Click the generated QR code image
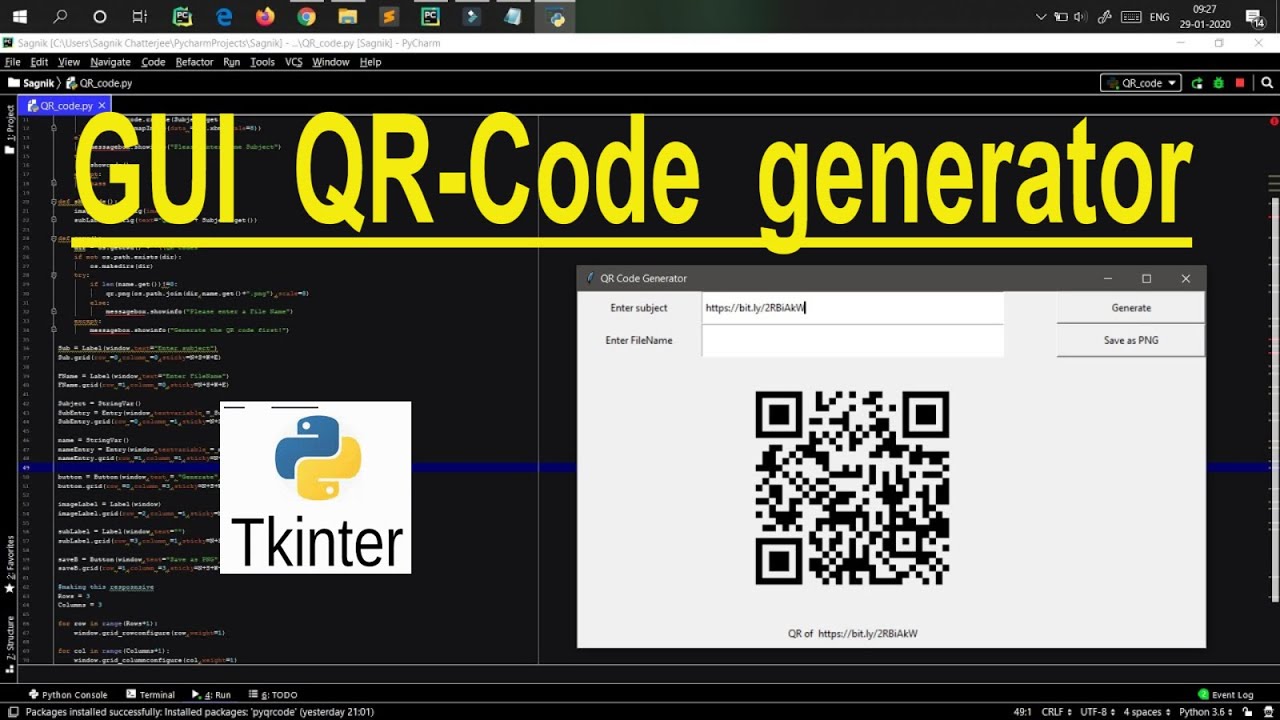Viewport: 1280px width, 720px height. (852, 487)
